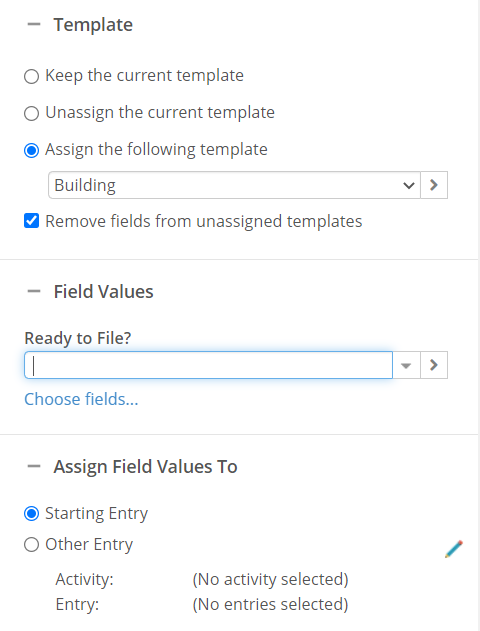Click the Template section heading
The image size is (480, 631).
pos(93,25)
